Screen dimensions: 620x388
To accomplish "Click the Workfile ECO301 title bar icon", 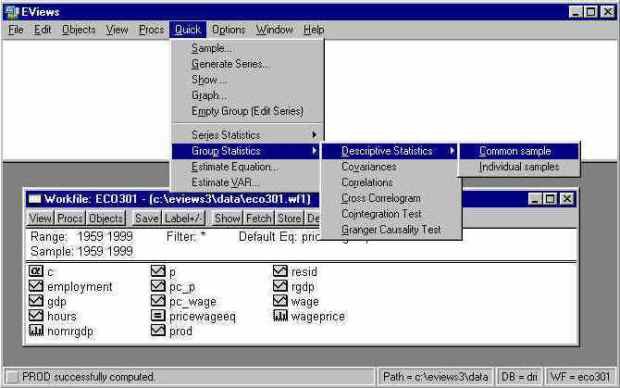I will (x=35, y=199).
